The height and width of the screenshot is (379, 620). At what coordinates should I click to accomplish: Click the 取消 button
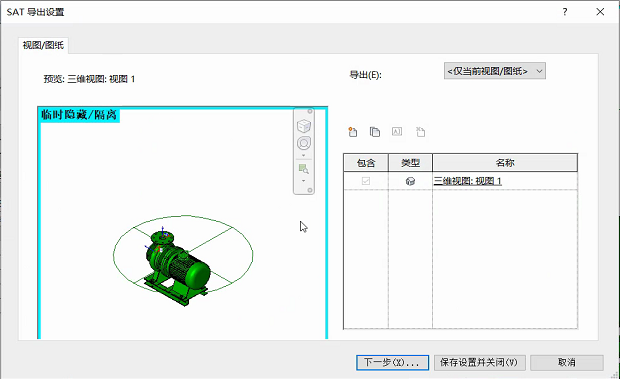pyautogui.click(x=567, y=362)
